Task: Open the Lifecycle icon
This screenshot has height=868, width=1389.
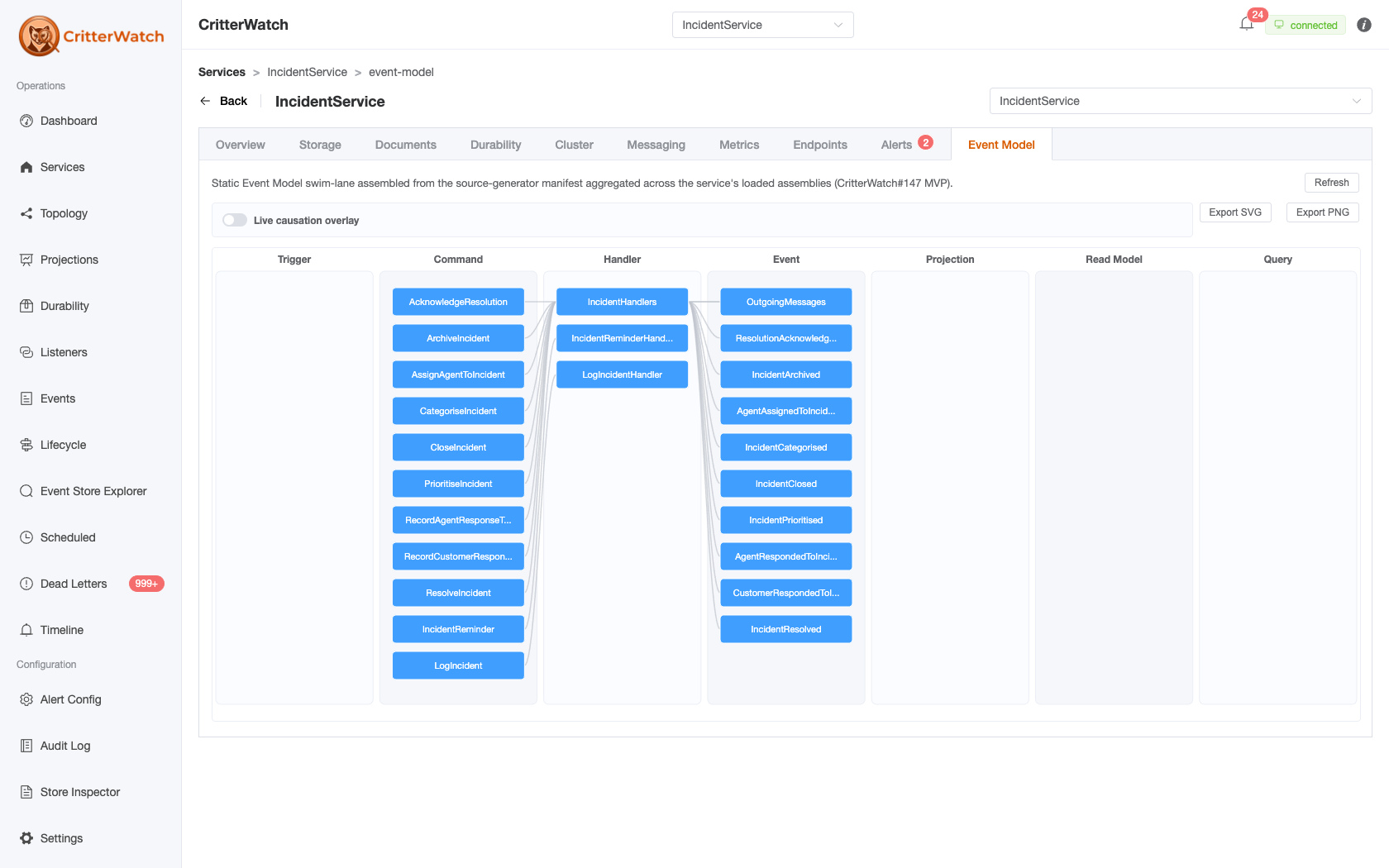Action: 26,445
